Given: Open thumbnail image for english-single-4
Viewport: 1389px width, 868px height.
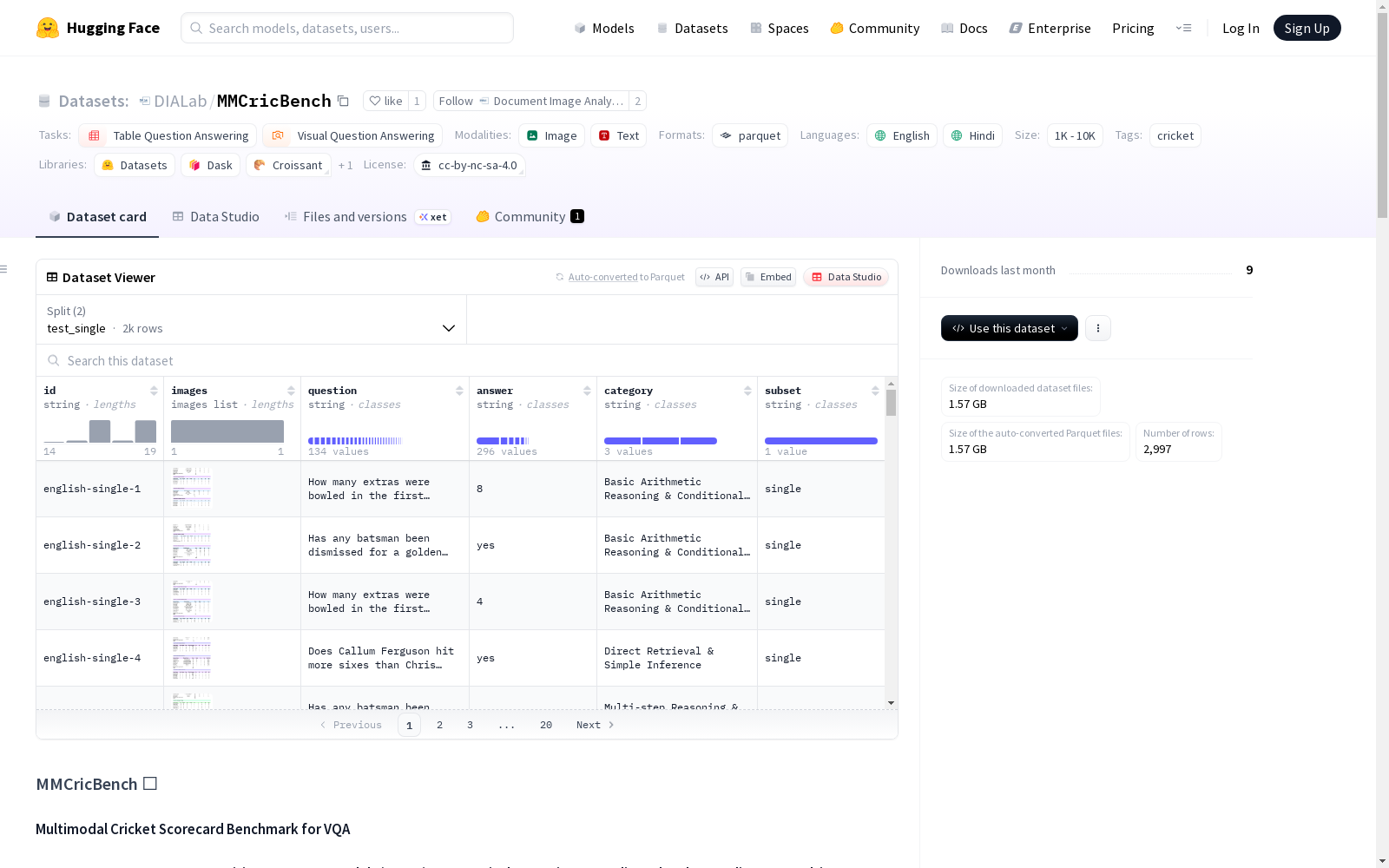Looking at the screenshot, I should pos(192,657).
